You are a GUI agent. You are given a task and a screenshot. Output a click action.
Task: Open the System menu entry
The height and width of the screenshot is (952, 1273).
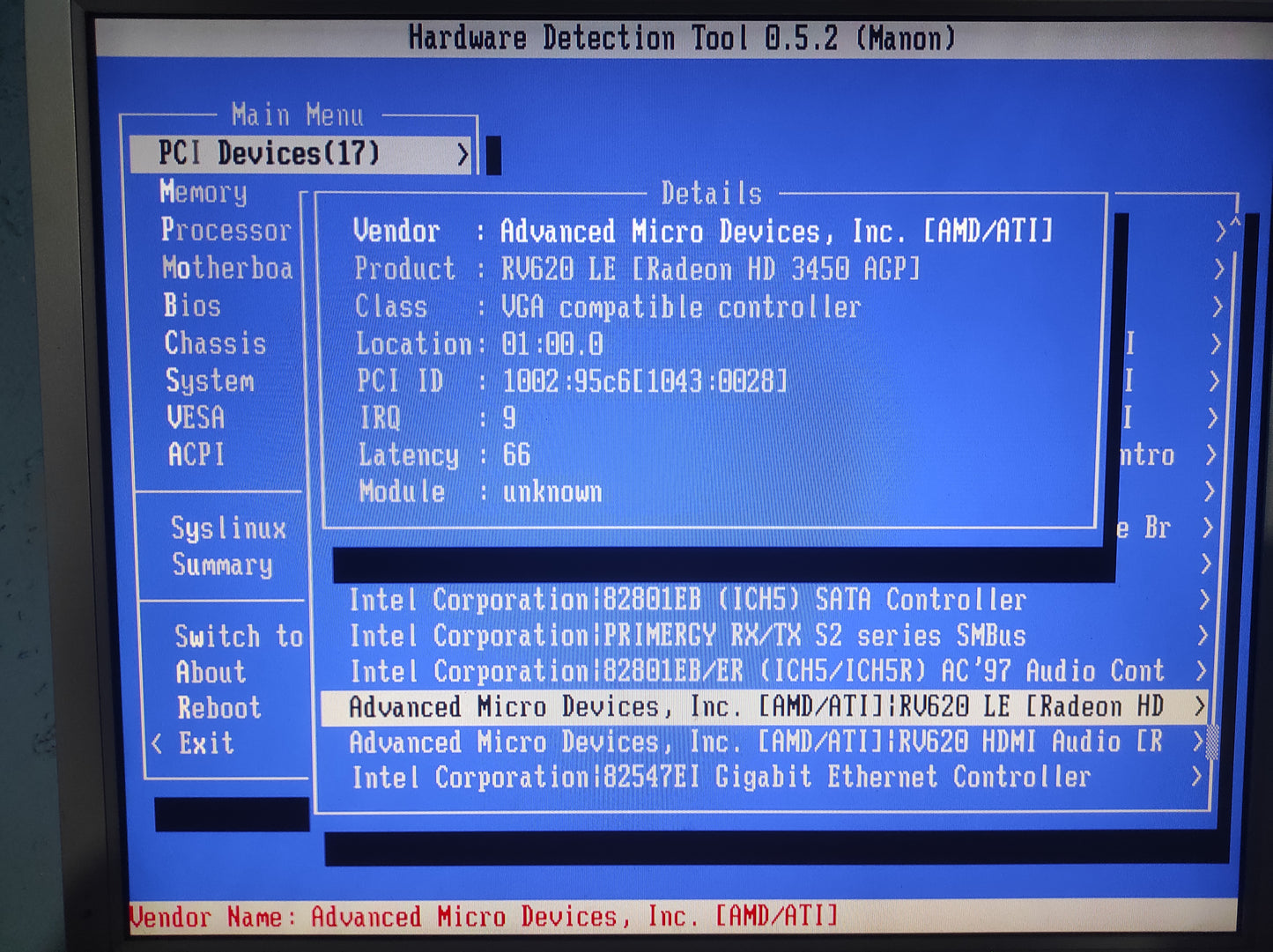pyautogui.click(x=210, y=381)
